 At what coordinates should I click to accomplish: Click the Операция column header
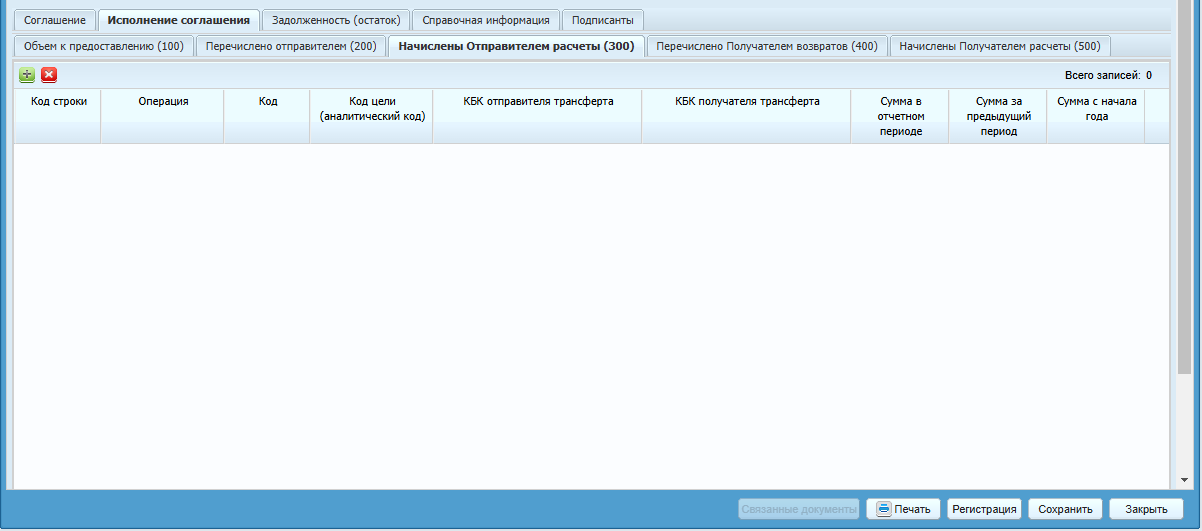(163, 102)
